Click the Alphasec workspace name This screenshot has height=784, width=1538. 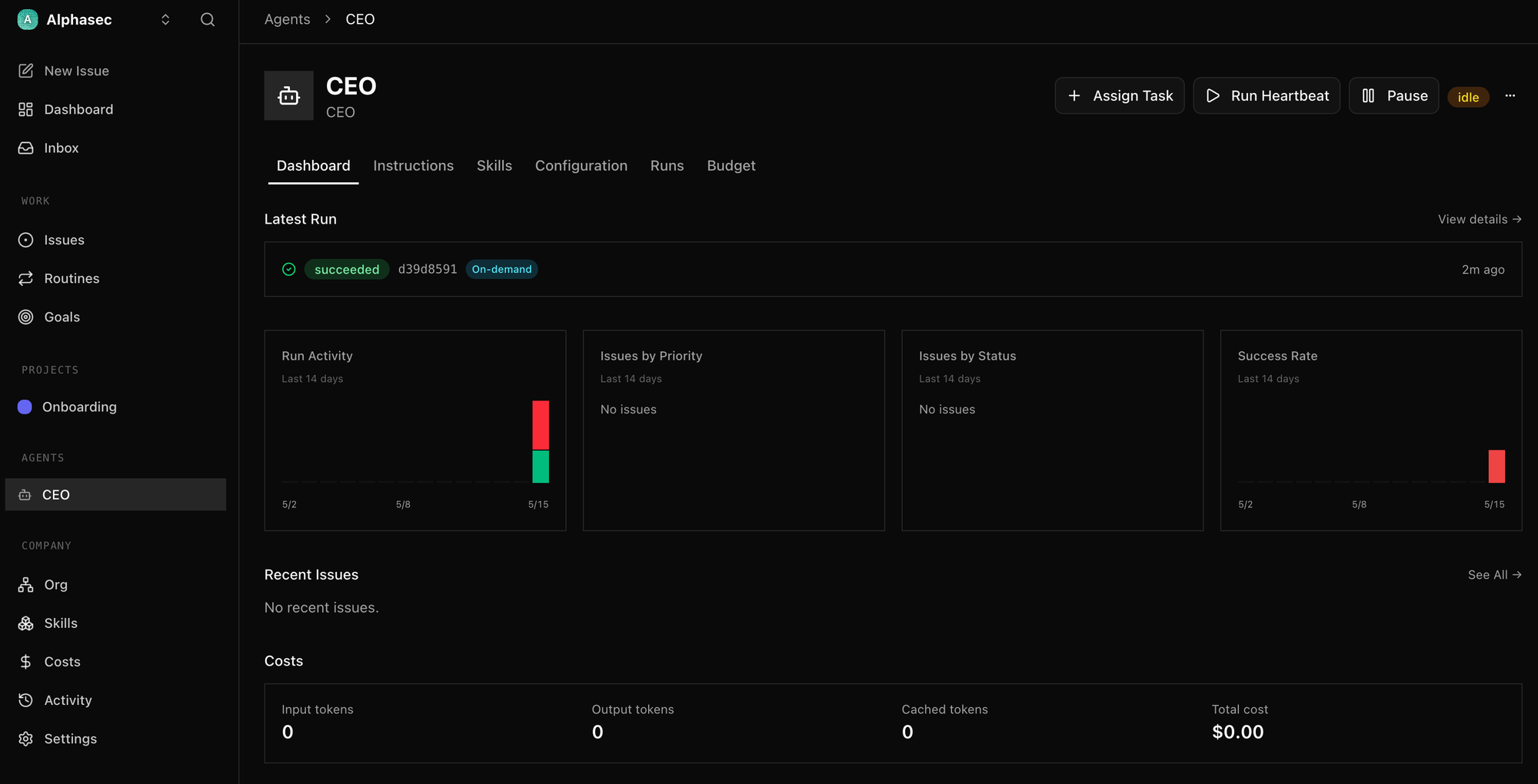(79, 19)
